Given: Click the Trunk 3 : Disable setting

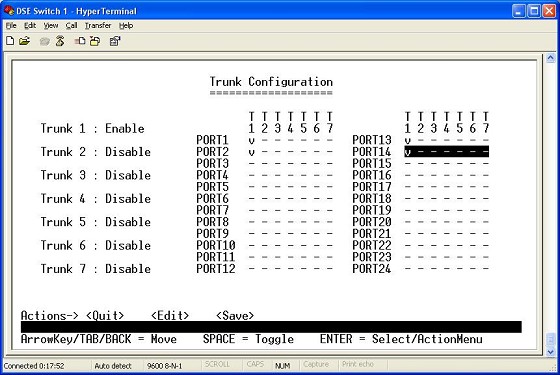Looking at the screenshot, I should [96, 175].
